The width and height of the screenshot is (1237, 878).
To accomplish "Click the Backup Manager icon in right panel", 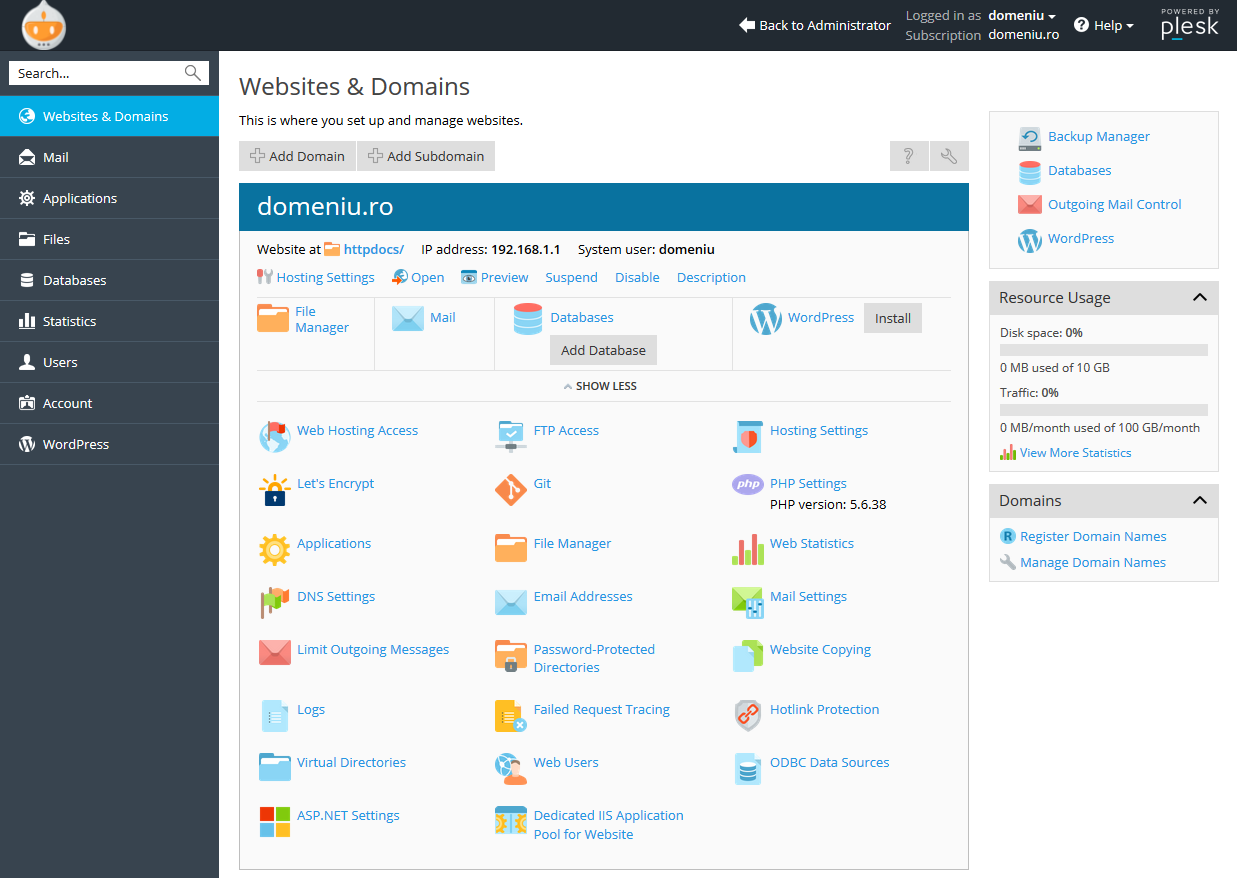I will click(1030, 138).
